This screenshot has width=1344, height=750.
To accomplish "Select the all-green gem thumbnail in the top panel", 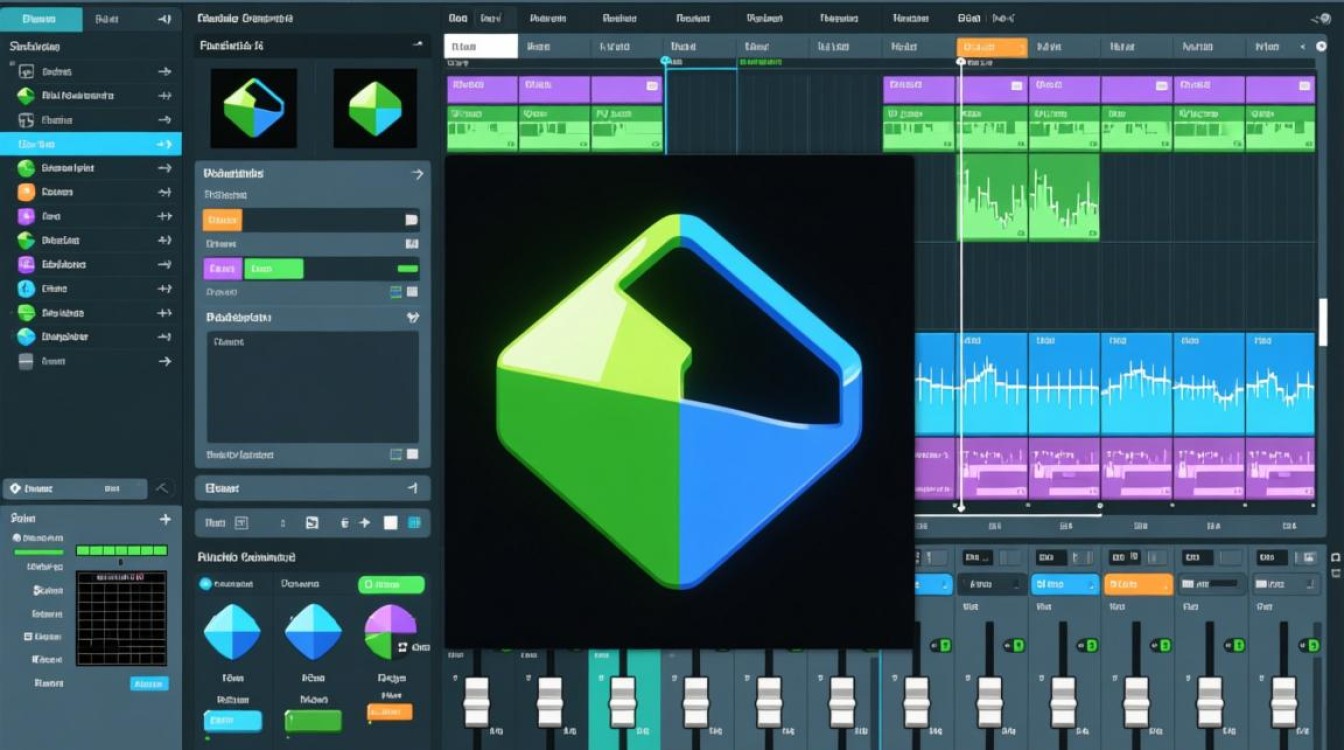I will click(x=374, y=109).
